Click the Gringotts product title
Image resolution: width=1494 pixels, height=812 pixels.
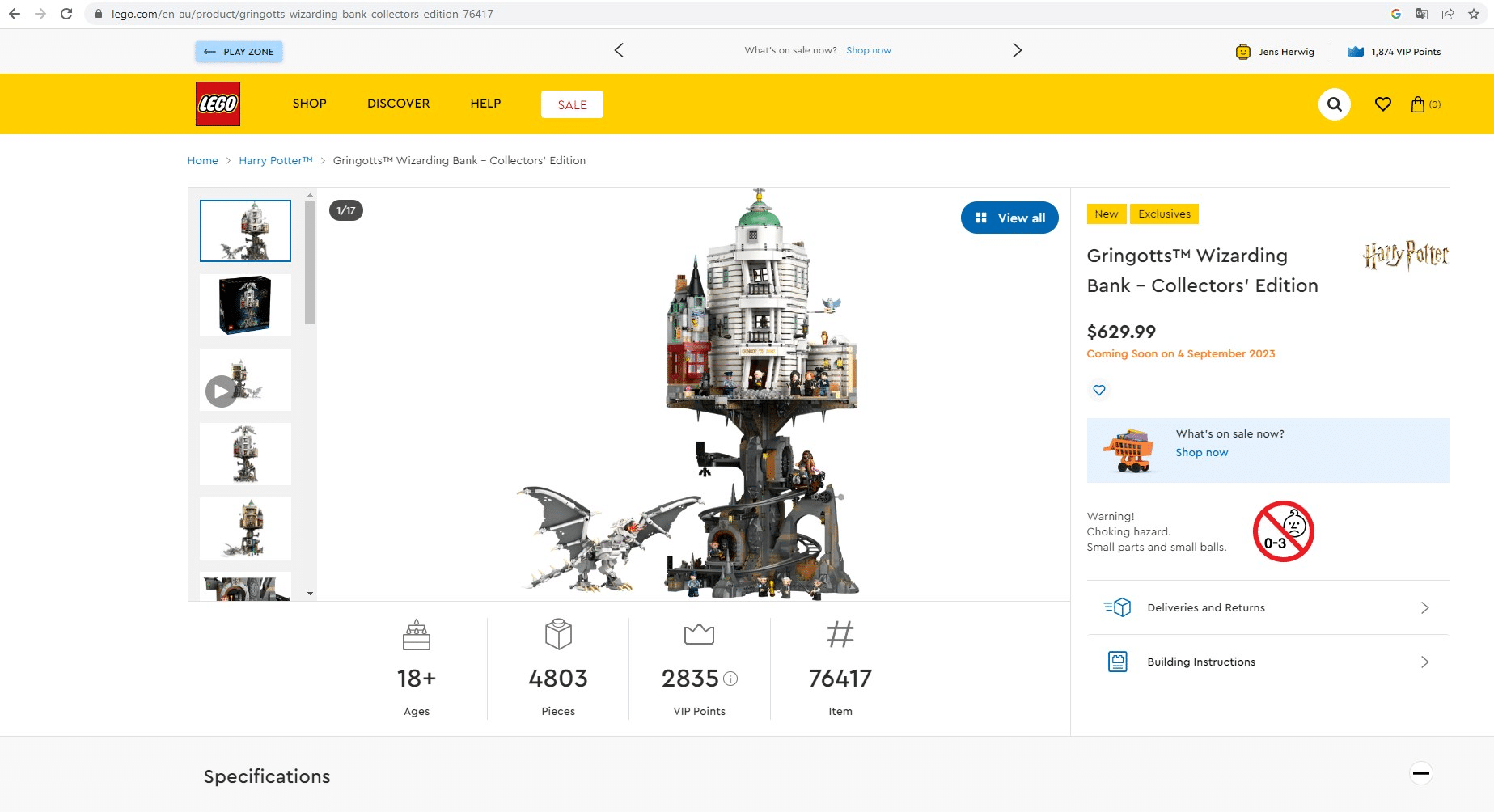pyautogui.click(x=1203, y=270)
